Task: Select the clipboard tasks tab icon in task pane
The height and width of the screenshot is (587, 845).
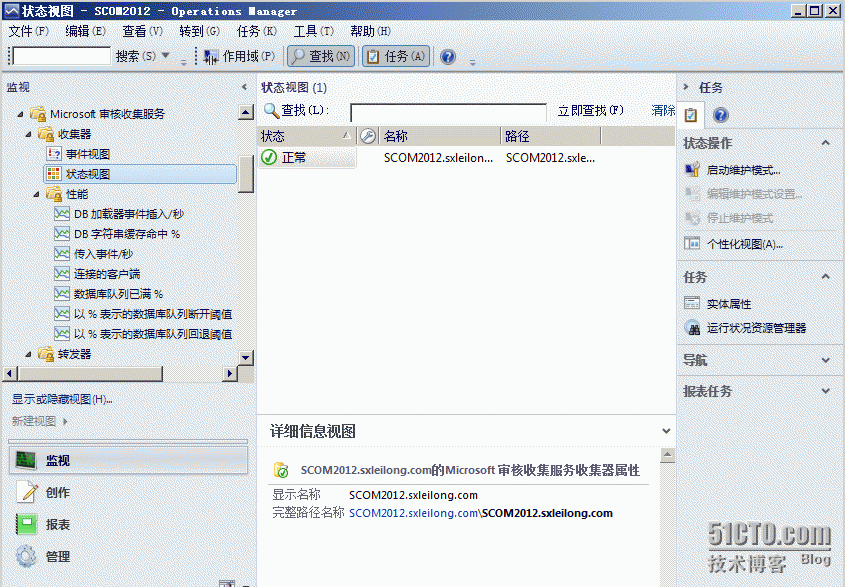Action: [x=690, y=115]
